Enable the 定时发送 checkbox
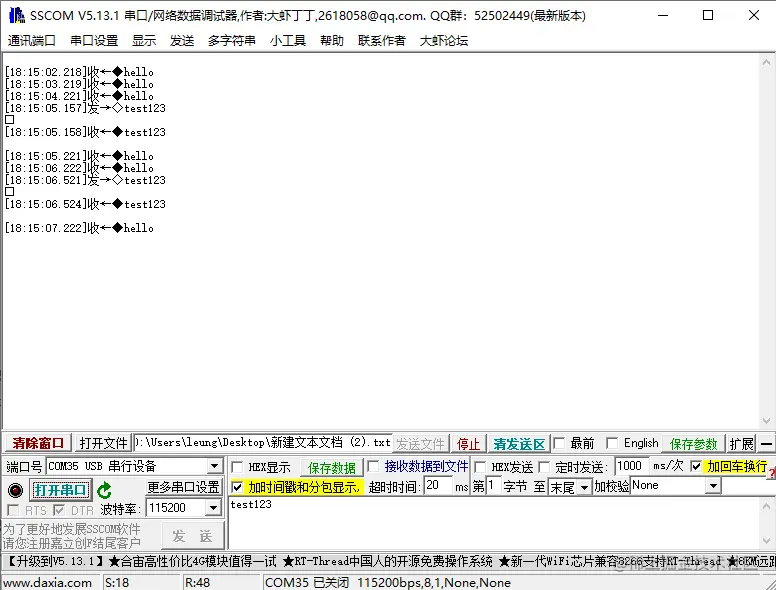Image resolution: width=776 pixels, height=590 pixels. pos(544,467)
